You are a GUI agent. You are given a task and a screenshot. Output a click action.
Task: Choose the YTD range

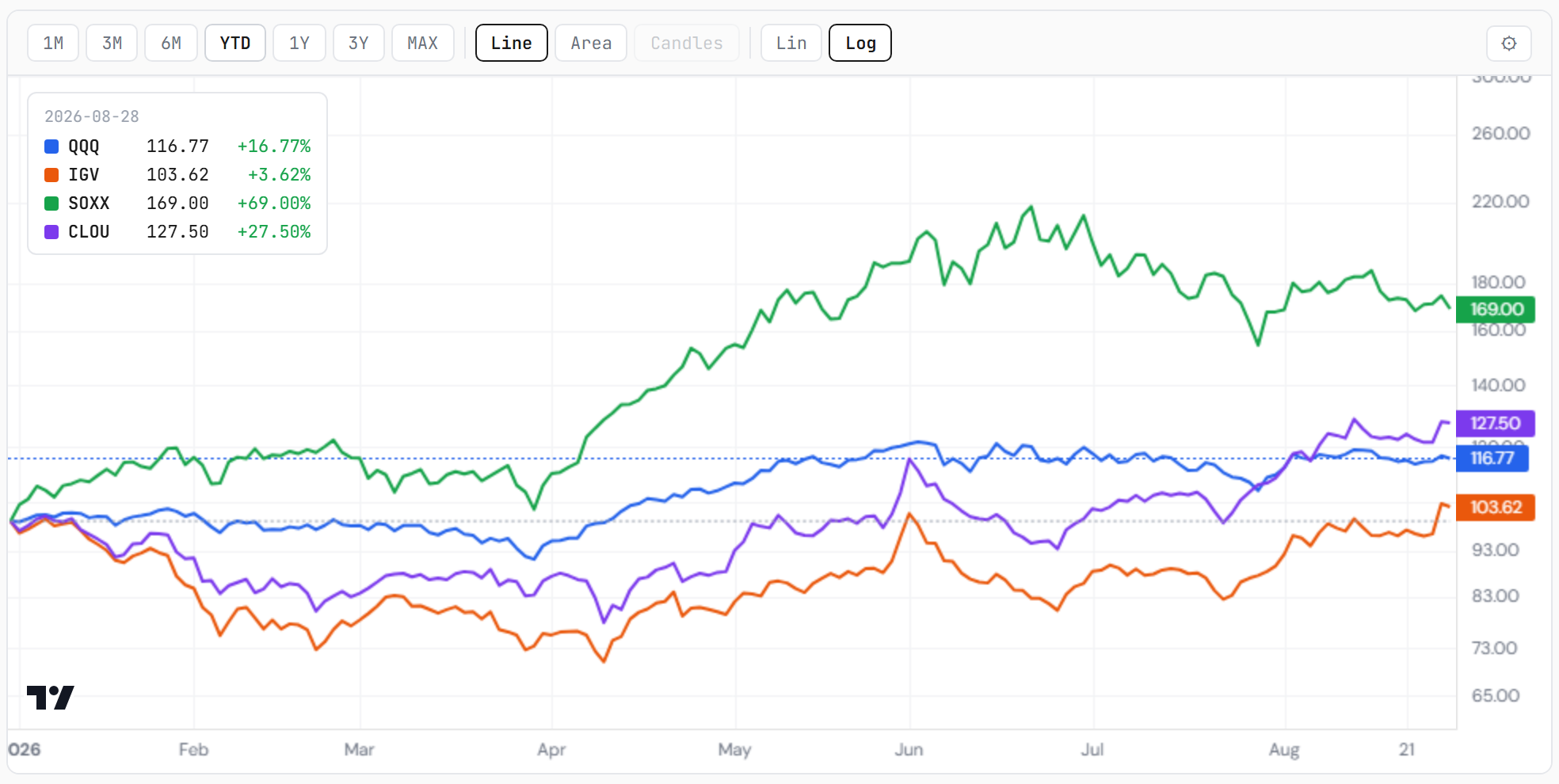tap(235, 43)
